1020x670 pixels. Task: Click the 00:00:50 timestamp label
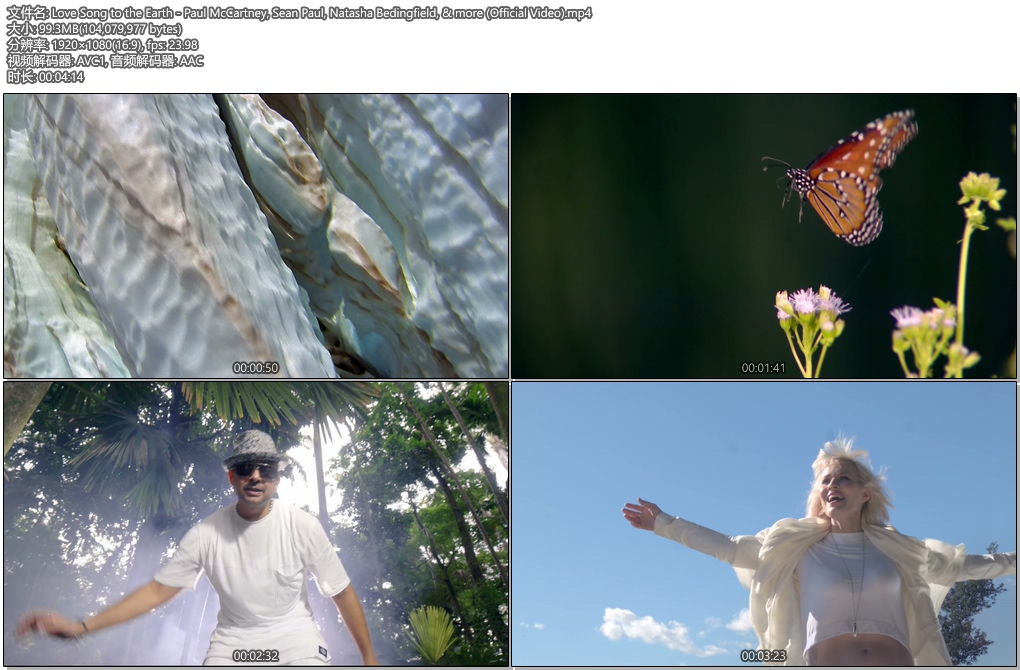[256, 368]
